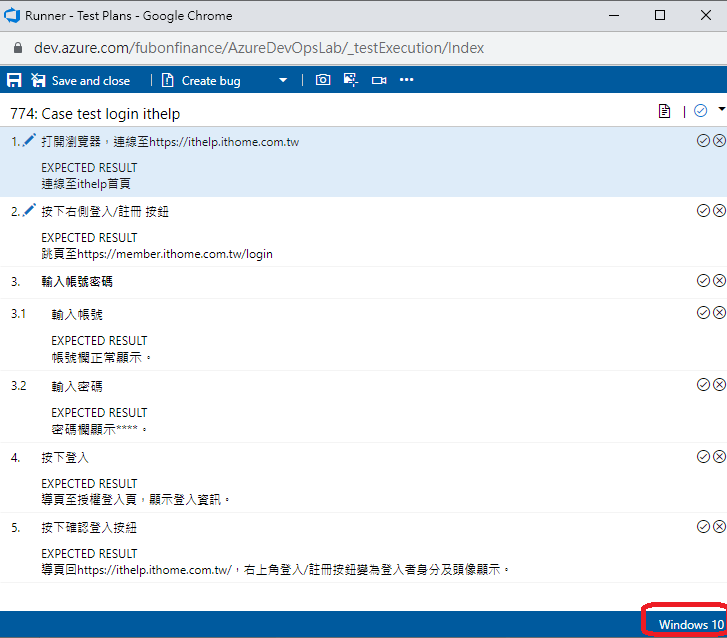Click the test case document icon

[664, 111]
